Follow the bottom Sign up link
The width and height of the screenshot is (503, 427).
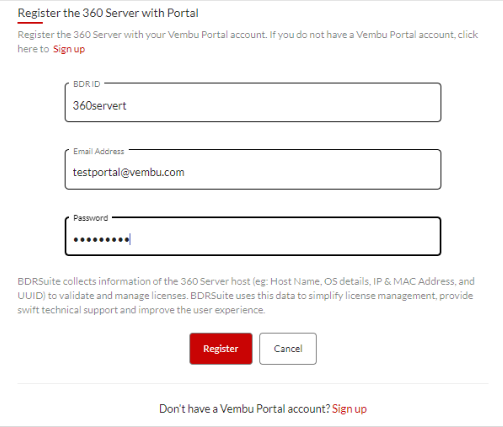349,409
